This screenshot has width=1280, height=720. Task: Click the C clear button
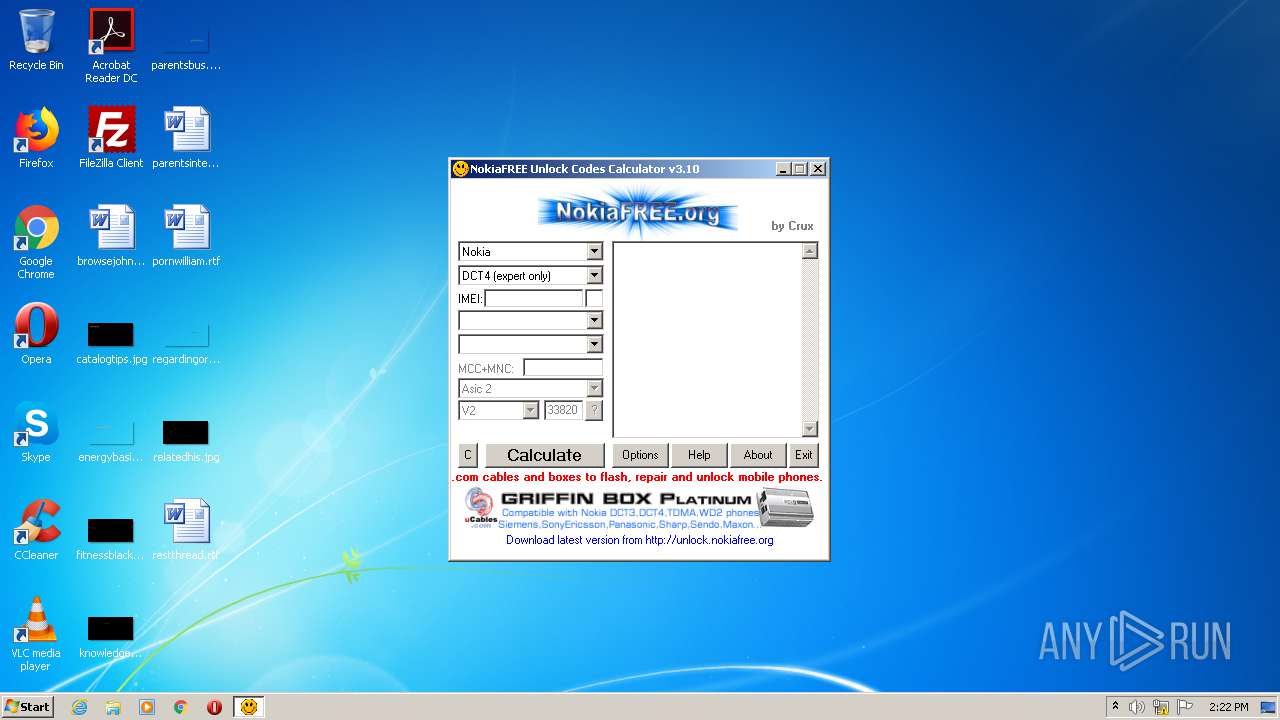point(467,455)
